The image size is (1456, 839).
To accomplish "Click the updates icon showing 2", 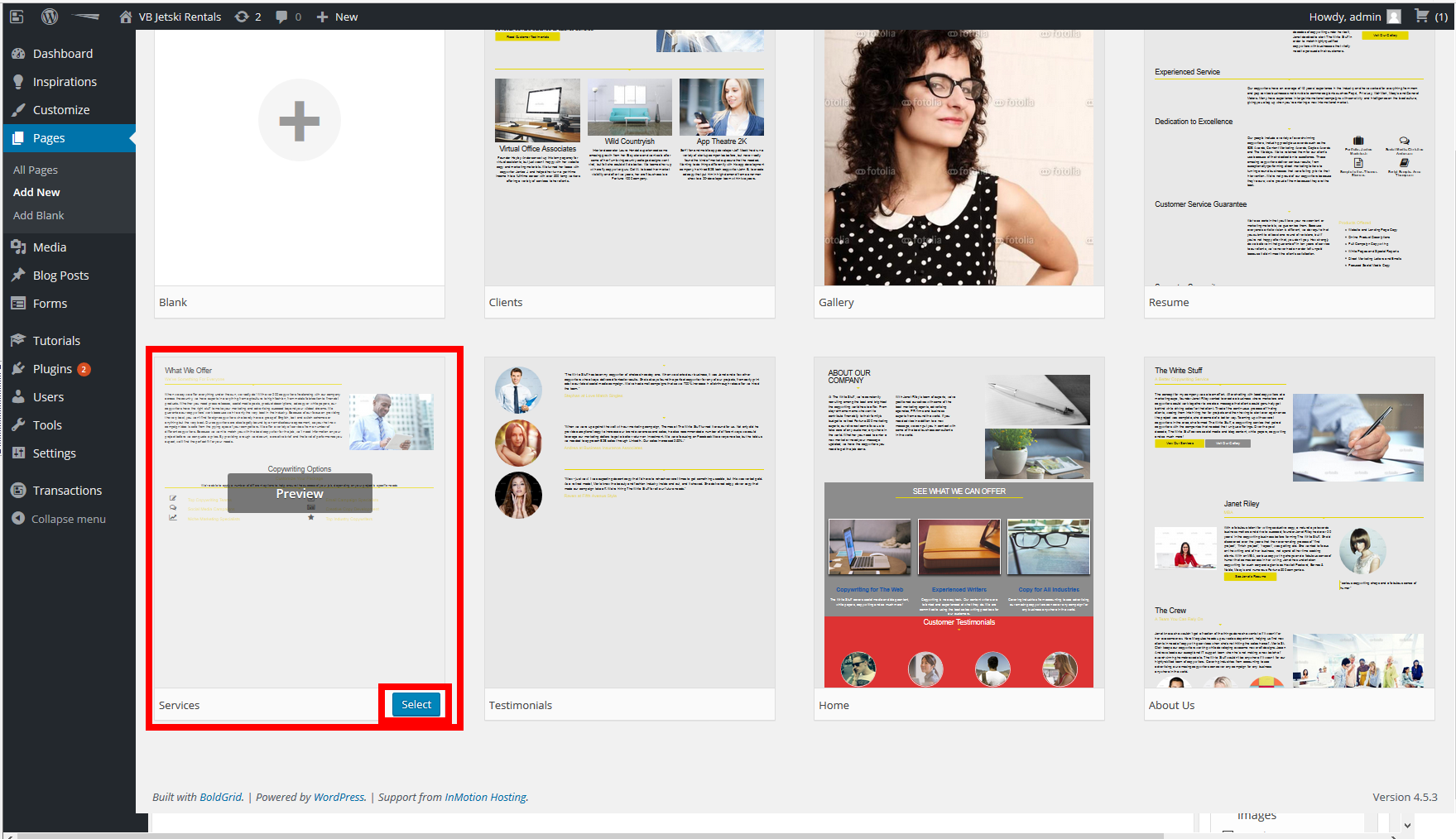I will (x=248, y=17).
